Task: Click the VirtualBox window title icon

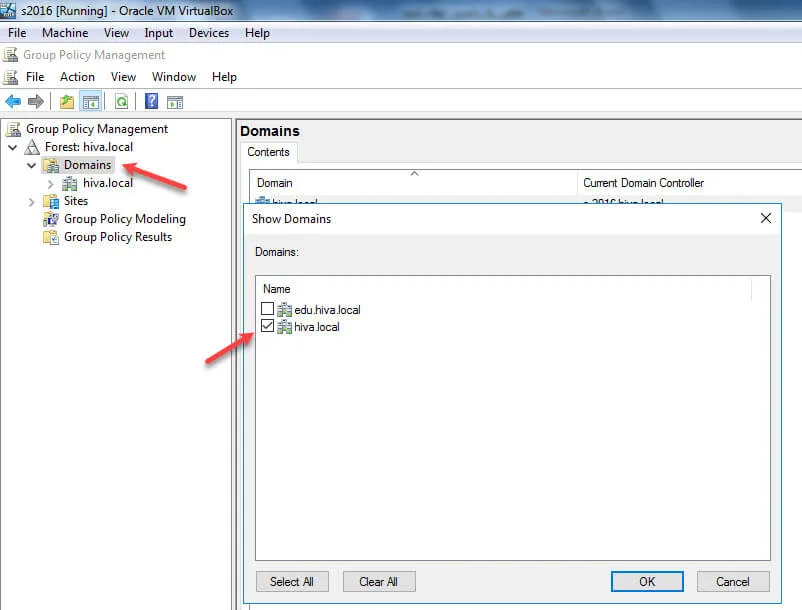Action: point(8,10)
